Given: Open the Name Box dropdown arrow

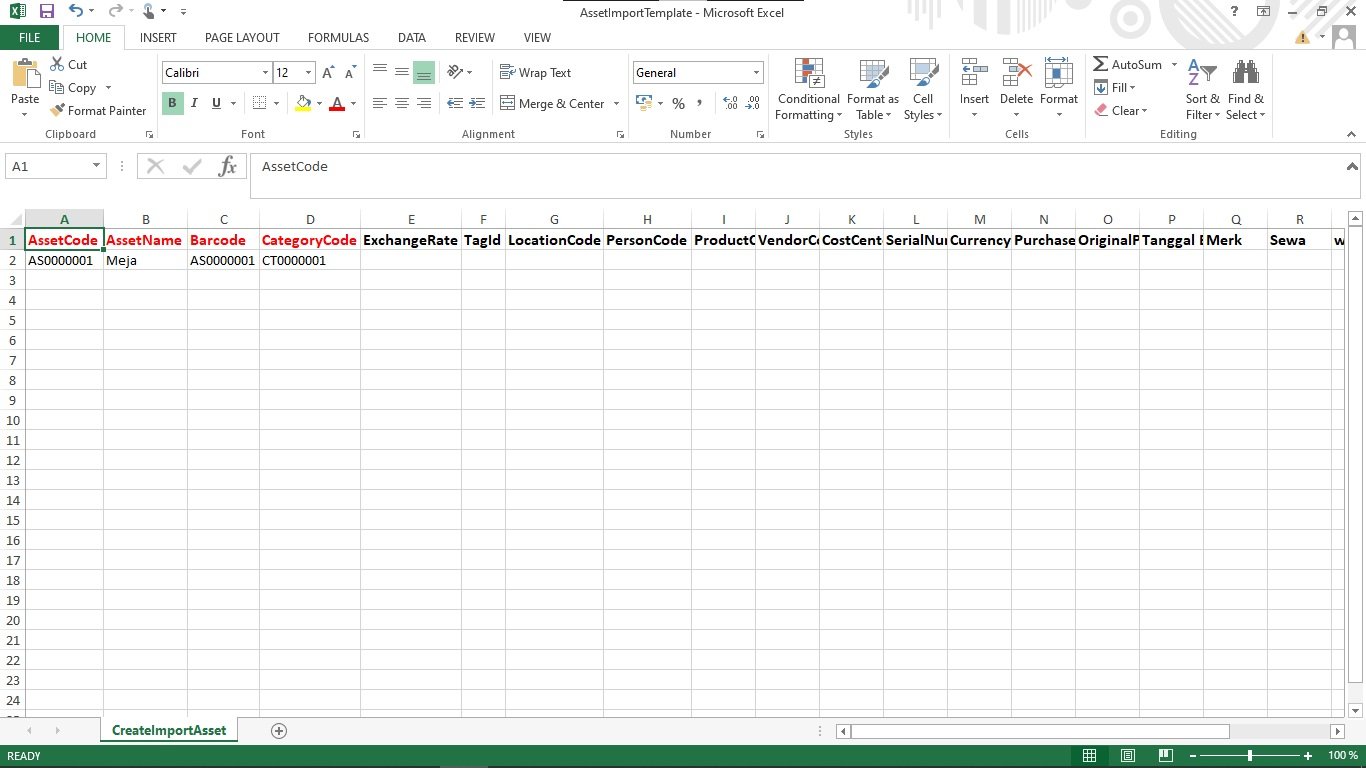Looking at the screenshot, I should click(96, 166).
